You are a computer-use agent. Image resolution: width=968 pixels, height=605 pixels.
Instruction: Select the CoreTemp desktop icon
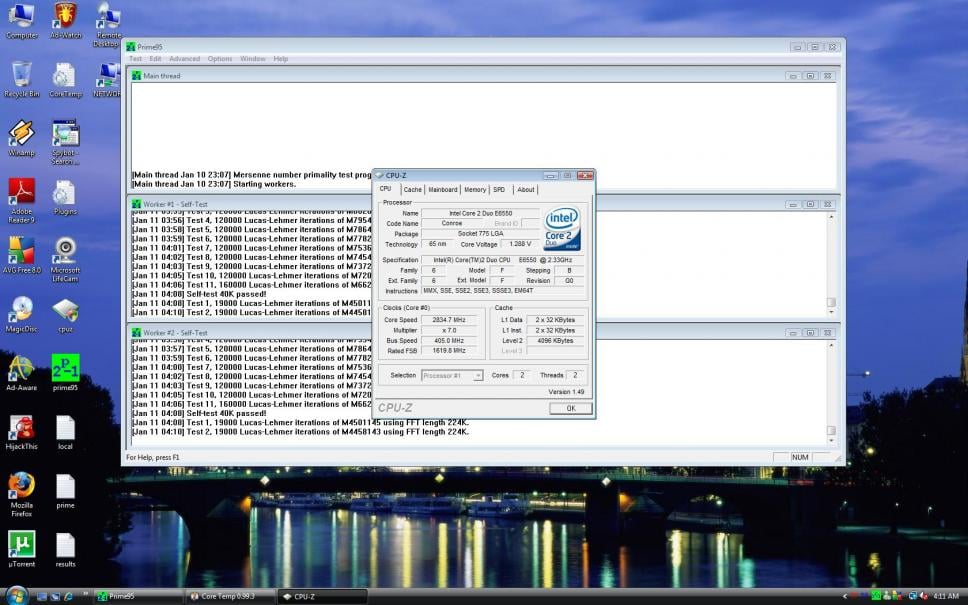point(65,79)
